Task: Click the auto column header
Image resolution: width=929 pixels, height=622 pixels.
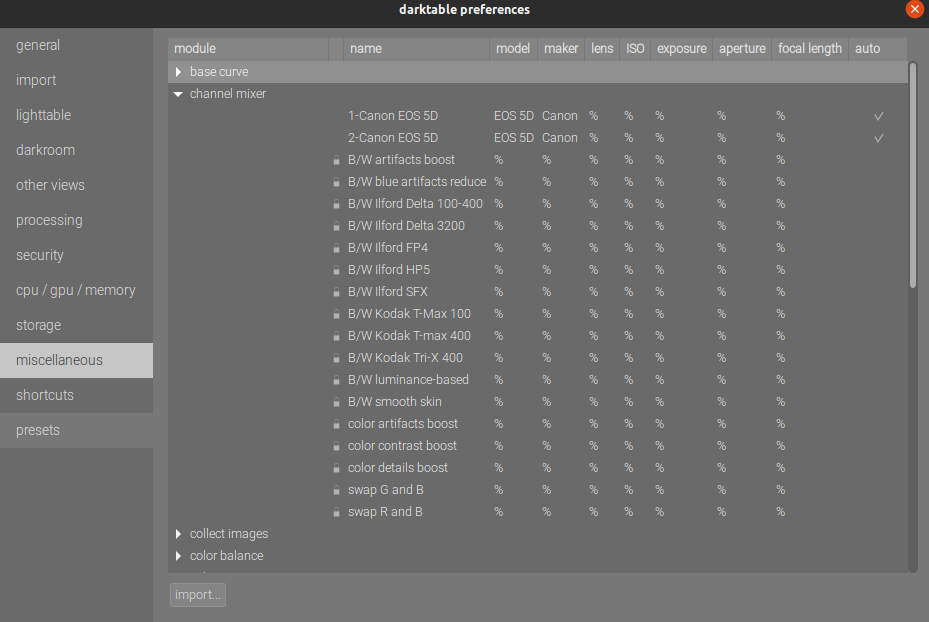Action: tap(877, 49)
